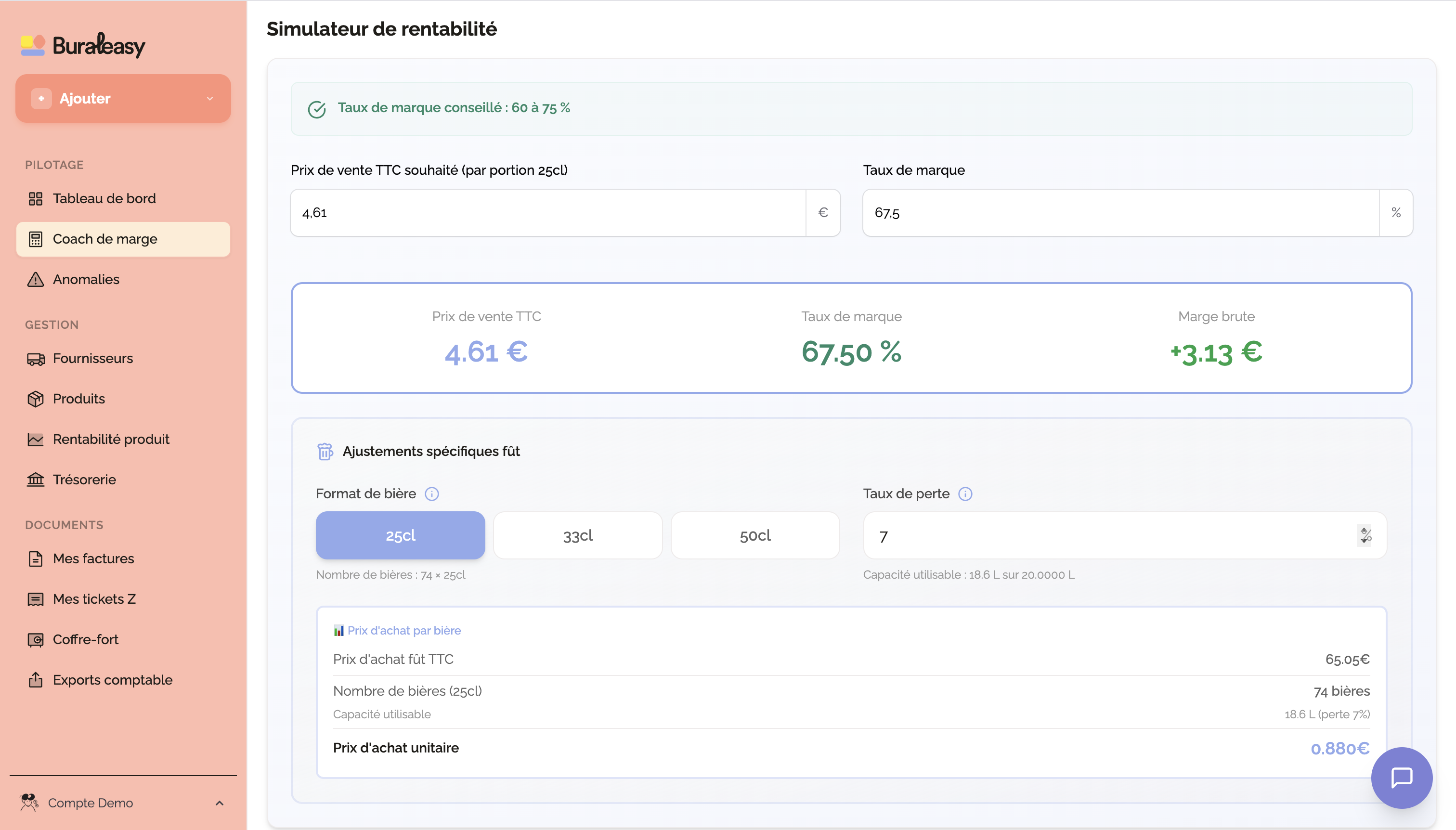Click the 65.05€ fût price value

pos(1347,660)
